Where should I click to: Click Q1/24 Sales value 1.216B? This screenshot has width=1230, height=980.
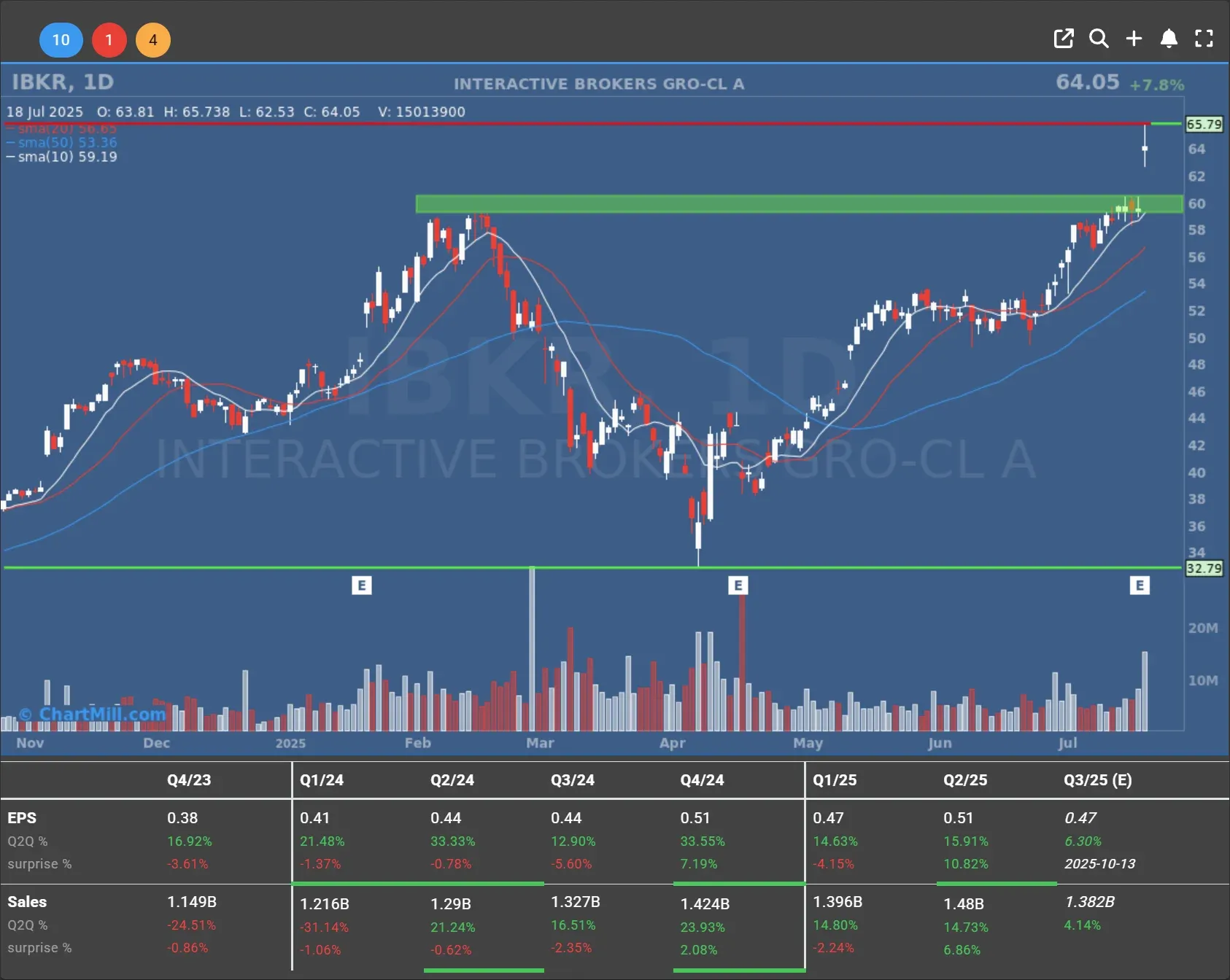point(325,904)
